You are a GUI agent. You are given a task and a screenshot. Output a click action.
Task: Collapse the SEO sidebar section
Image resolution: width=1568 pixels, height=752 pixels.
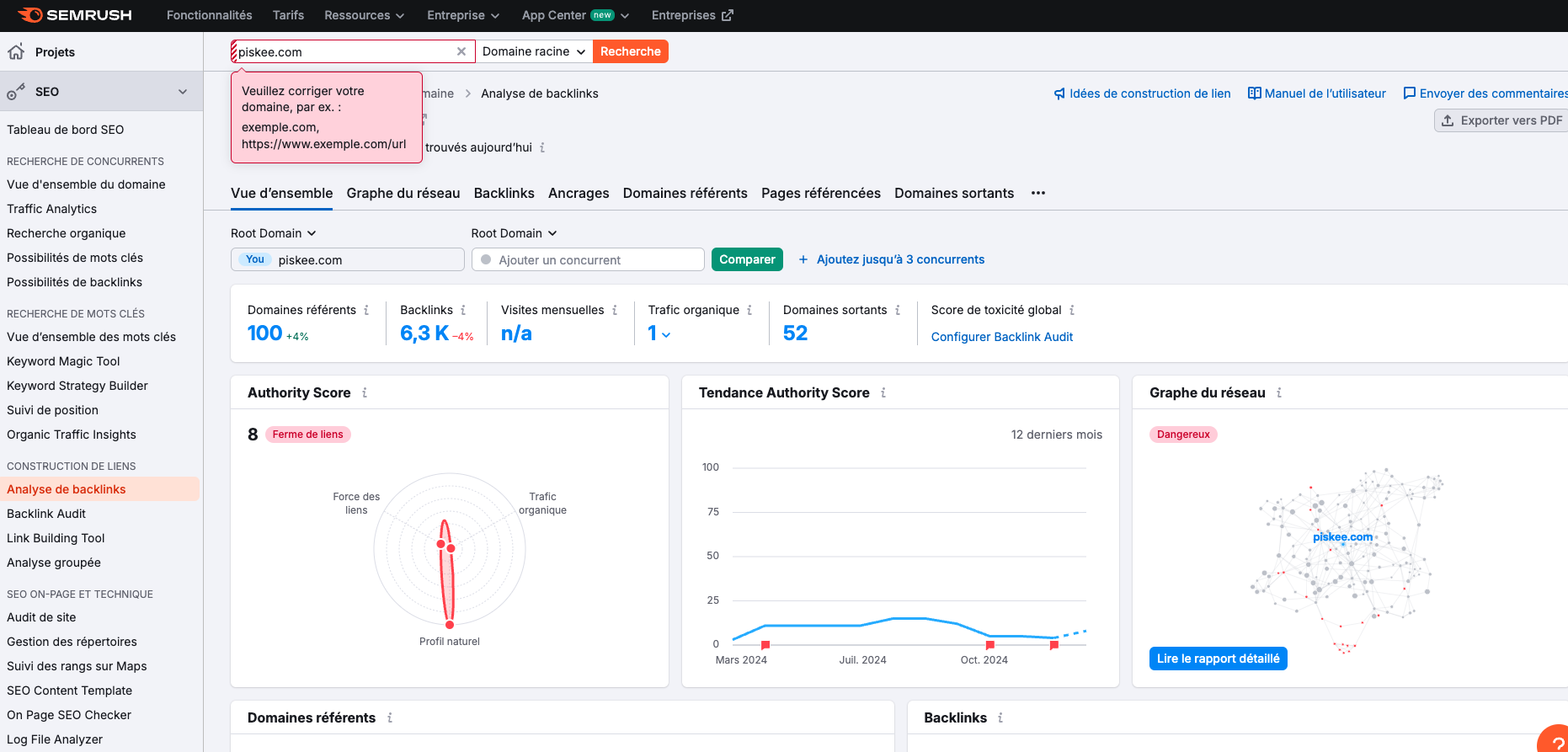point(183,92)
